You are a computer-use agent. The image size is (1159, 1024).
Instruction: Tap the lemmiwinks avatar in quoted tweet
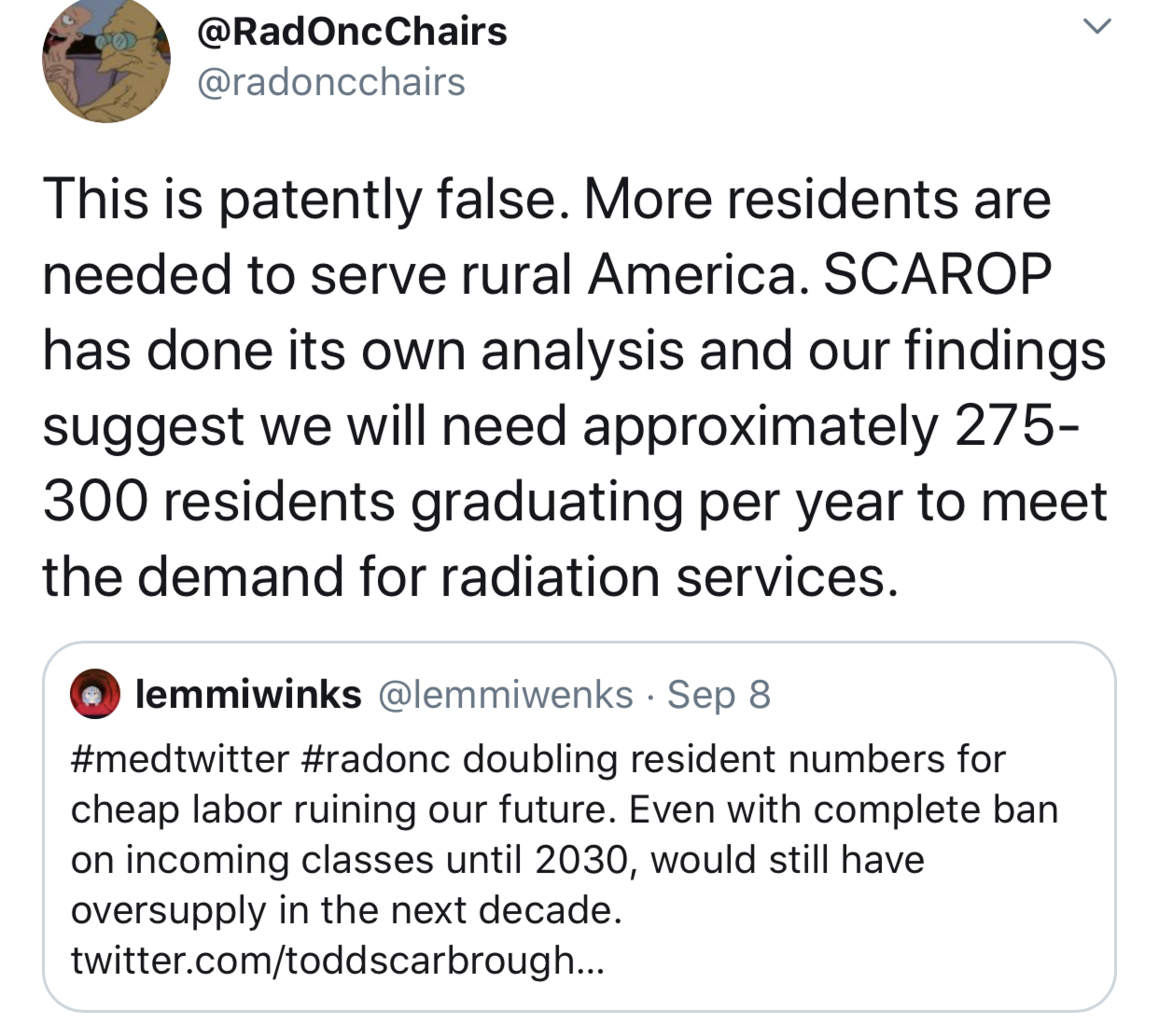coord(95,694)
